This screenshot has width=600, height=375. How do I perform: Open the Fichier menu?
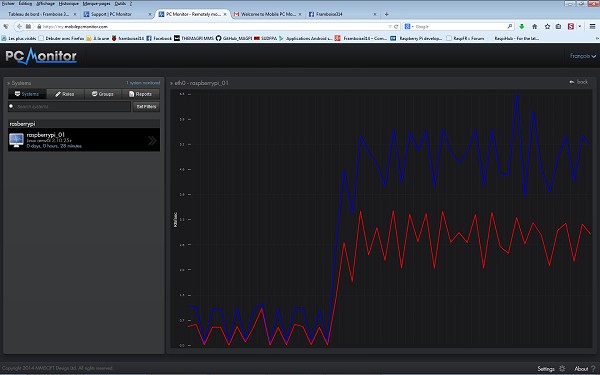coord(8,3)
